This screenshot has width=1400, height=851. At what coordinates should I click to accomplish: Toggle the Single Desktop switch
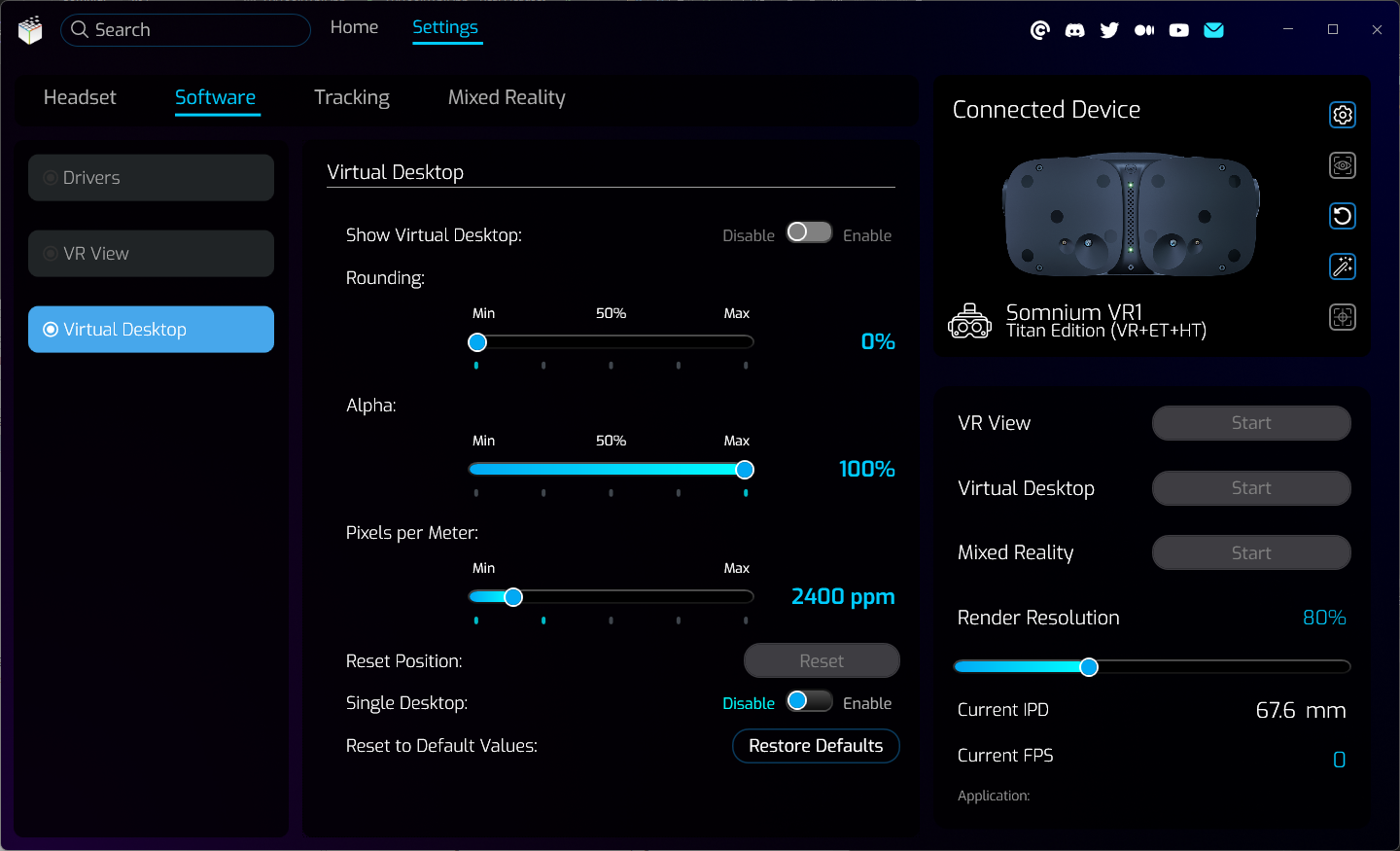[x=809, y=701]
